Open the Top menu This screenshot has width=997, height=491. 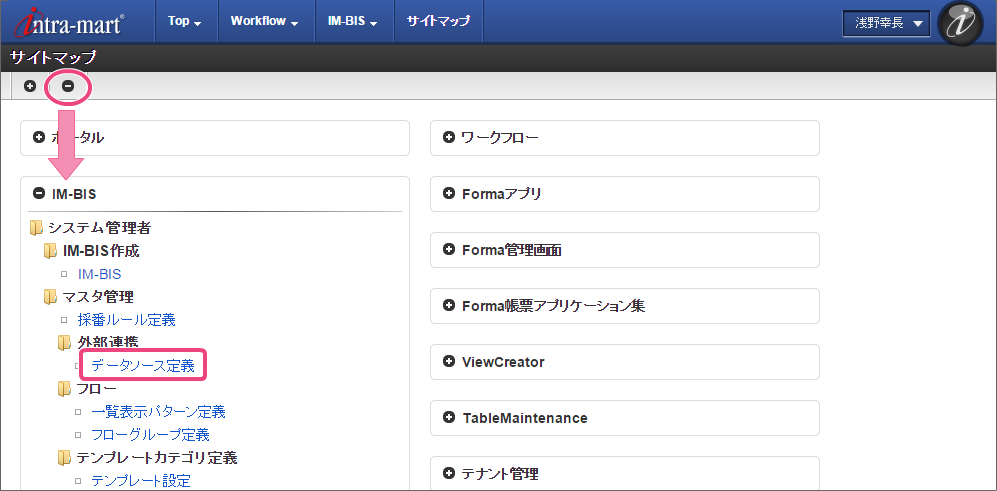185,21
